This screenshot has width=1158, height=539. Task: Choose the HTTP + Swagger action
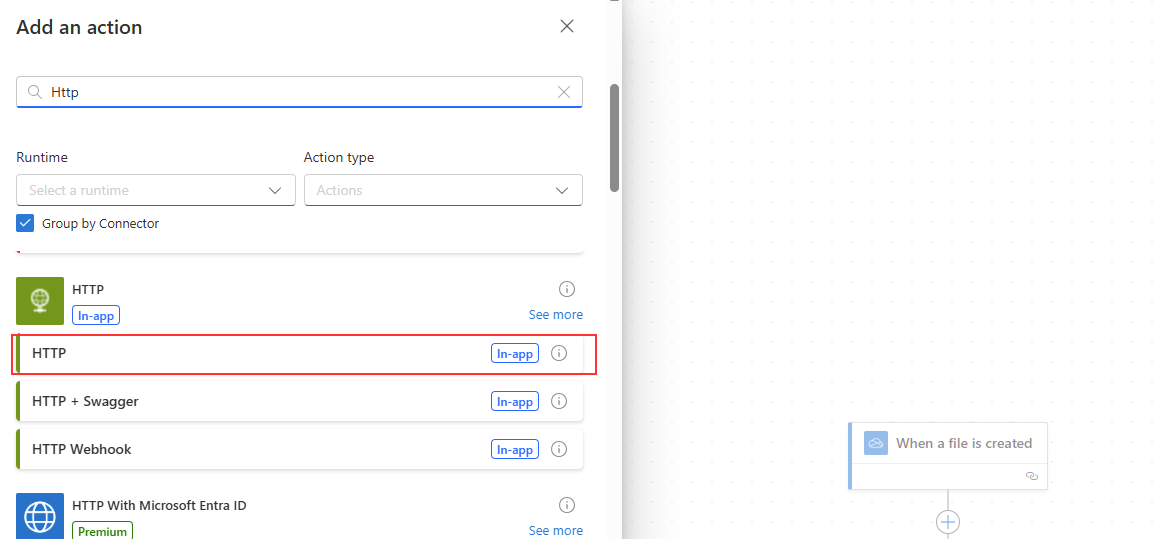250,401
